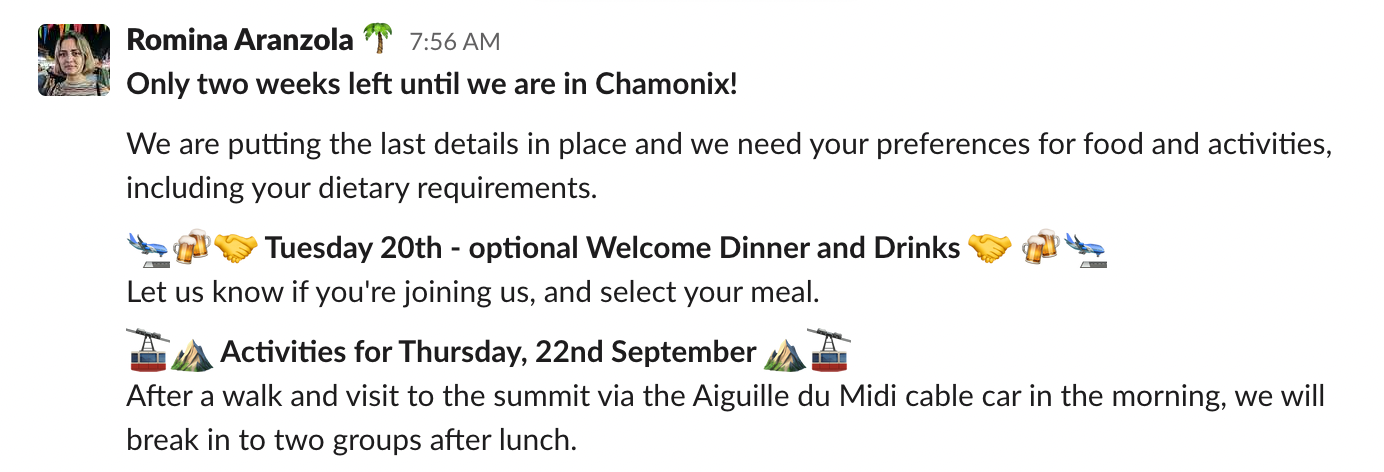Click the cable car emoji after 22nd September
Image resolution: width=1384 pixels, height=472 pixels.
coord(827,352)
